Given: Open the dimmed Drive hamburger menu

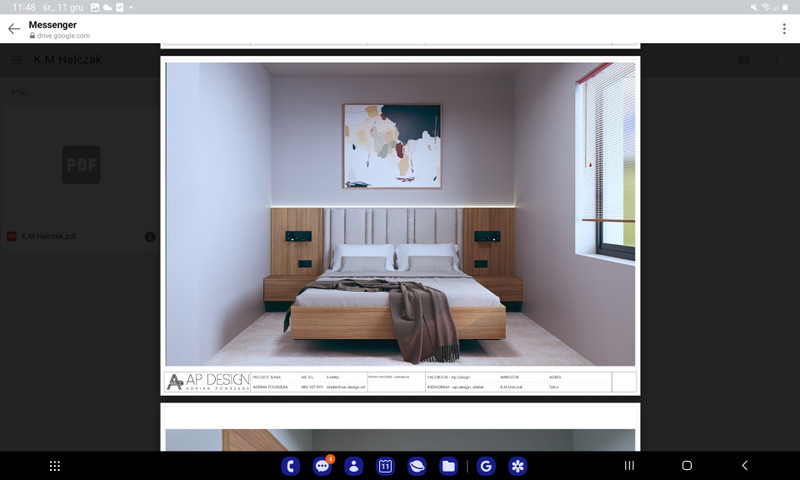Looking at the screenshot, I should (x=17, y=60).
